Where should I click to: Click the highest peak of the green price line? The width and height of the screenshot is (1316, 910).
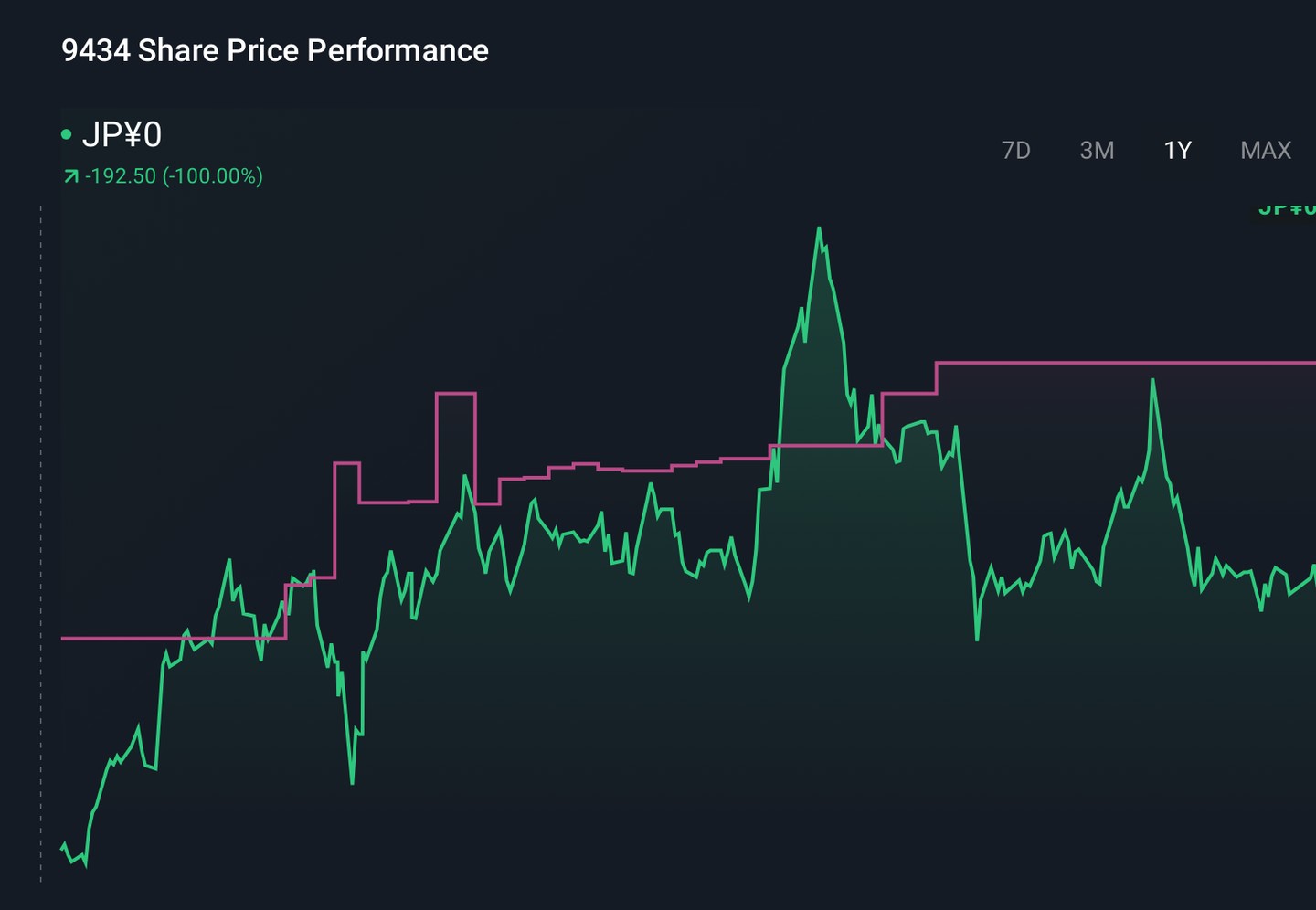tap(819, 228)
